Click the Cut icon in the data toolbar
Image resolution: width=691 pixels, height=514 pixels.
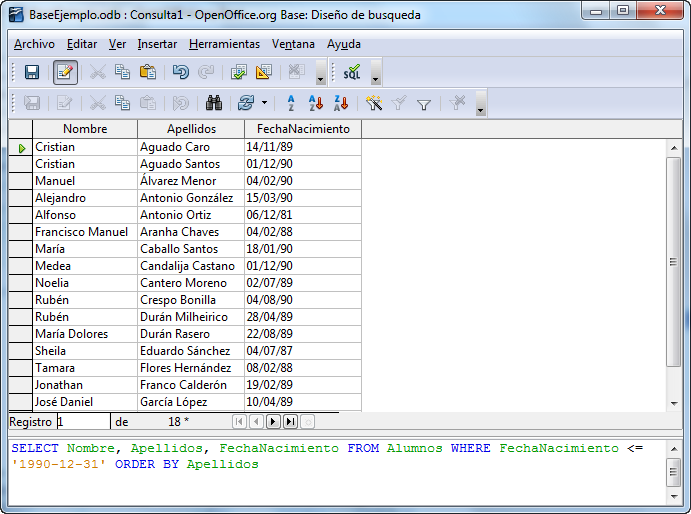97,103
